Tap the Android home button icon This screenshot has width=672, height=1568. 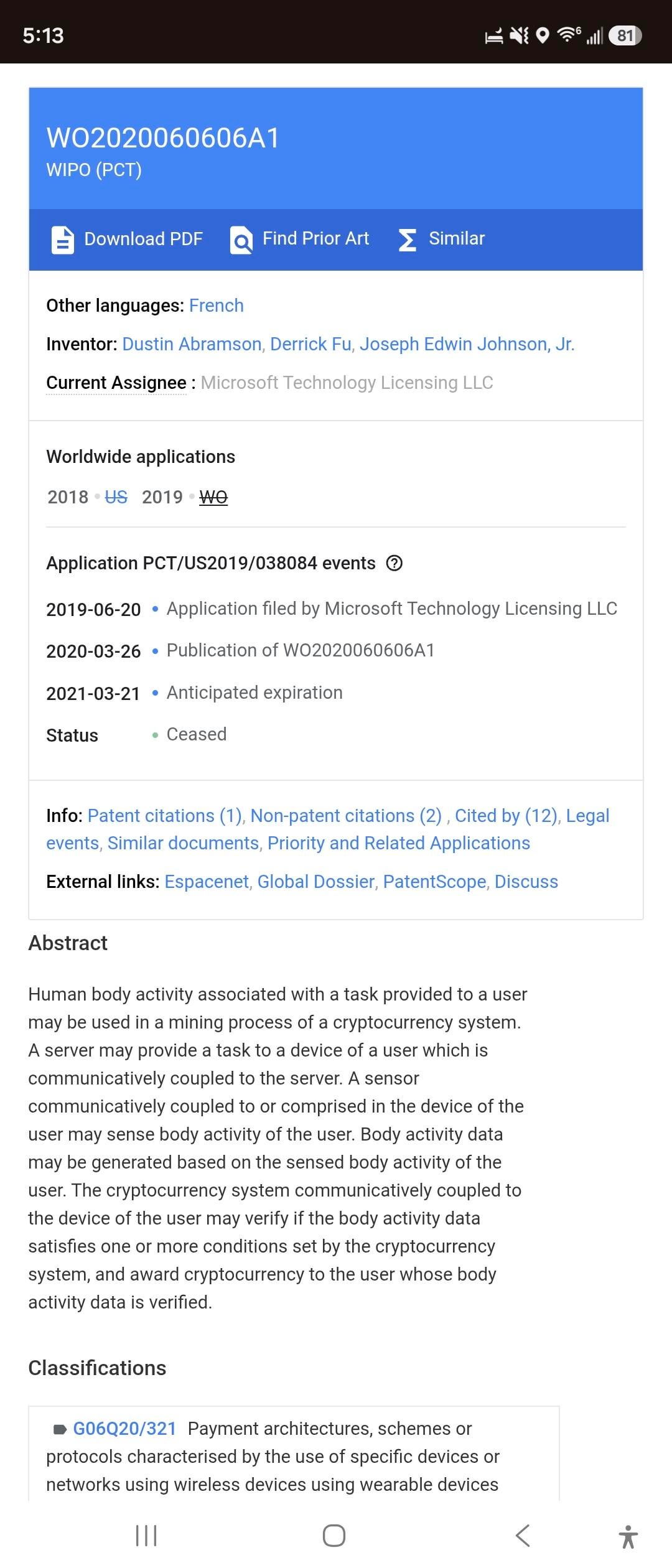(x=334, y=1535)
